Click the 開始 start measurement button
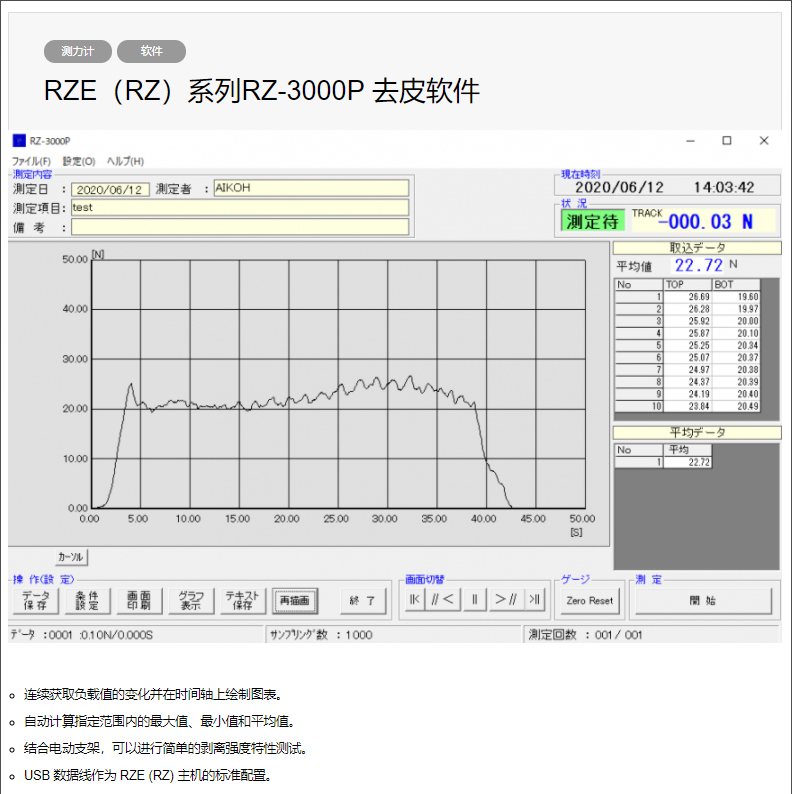The image size is (792, 794). tap(703, 601)
